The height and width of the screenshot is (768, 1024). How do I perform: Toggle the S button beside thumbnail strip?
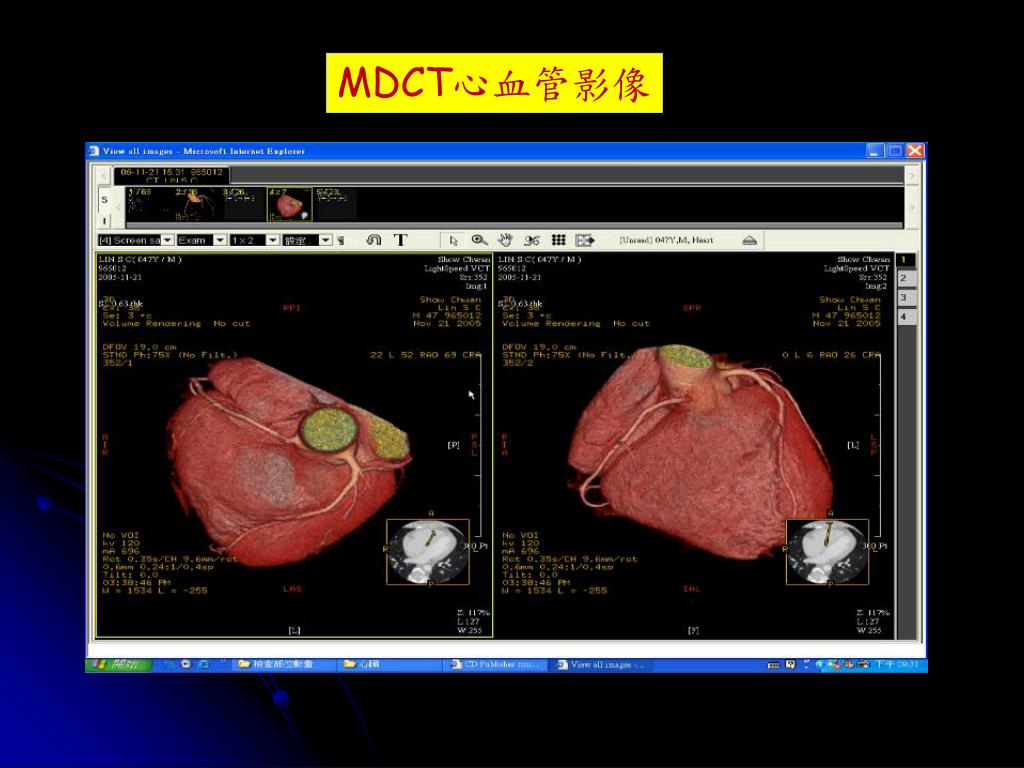[104, 199]
